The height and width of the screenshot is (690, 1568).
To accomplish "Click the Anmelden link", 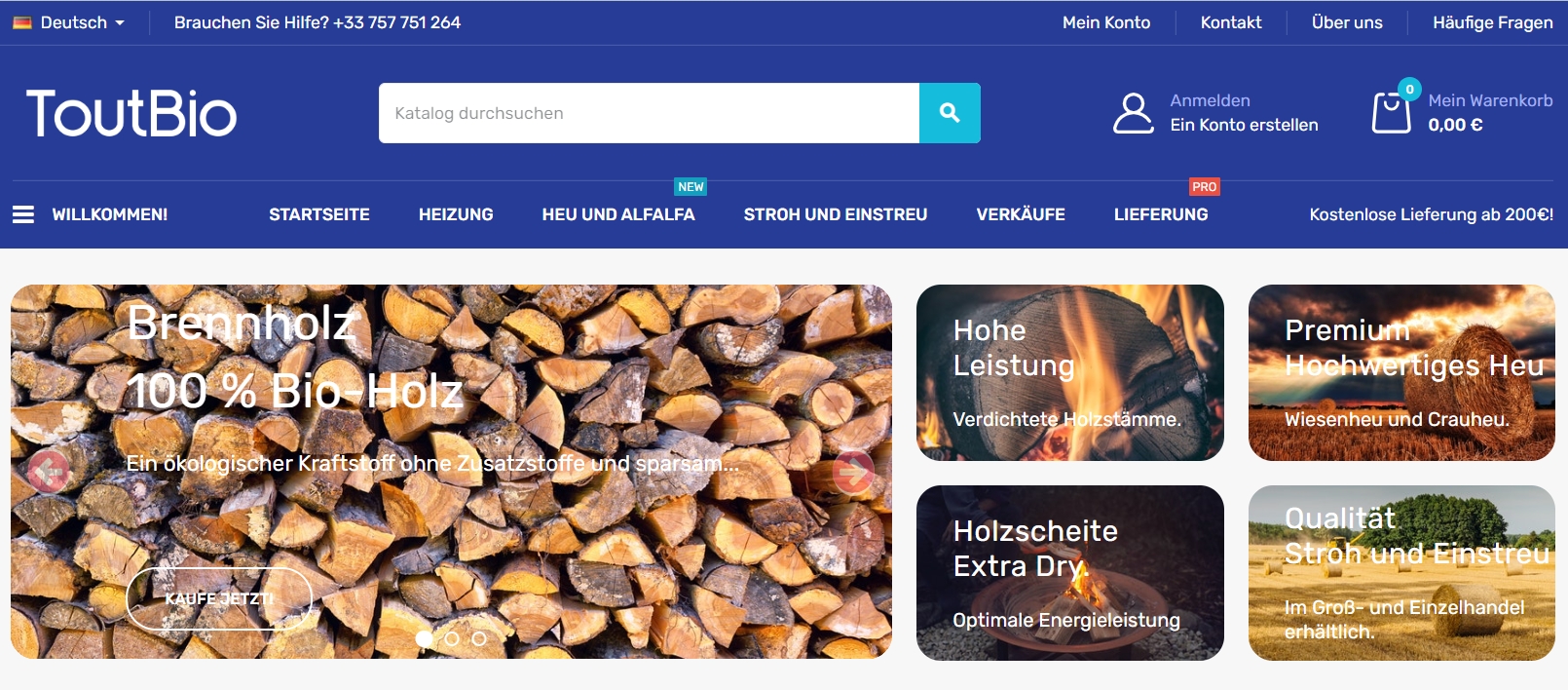I will click(1211, 100).
